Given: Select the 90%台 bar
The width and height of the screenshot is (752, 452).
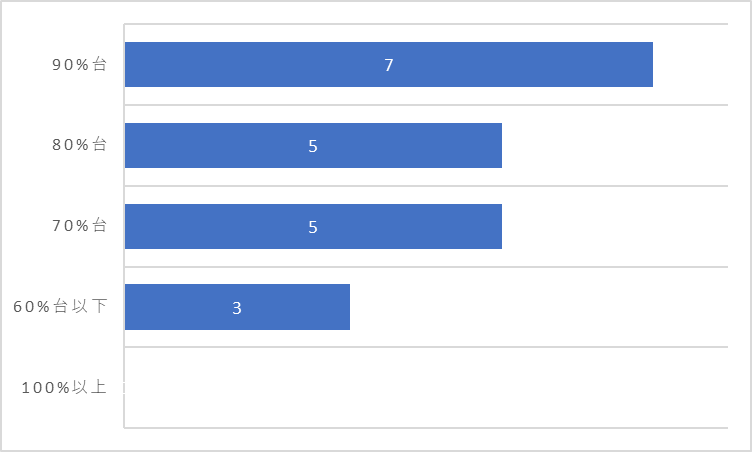Looking at the screenshot, I should click(x=388, y=64).
